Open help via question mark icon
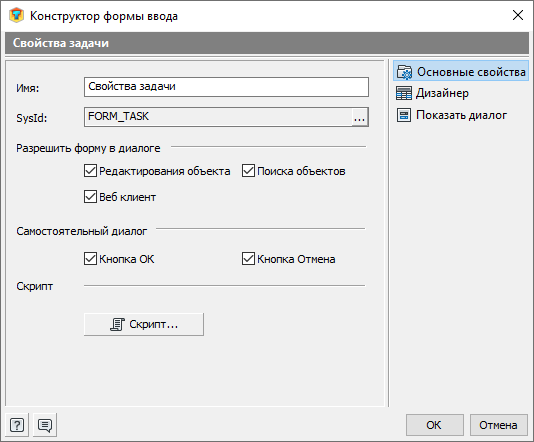534x442 pixels. click(x=17, y=425)
